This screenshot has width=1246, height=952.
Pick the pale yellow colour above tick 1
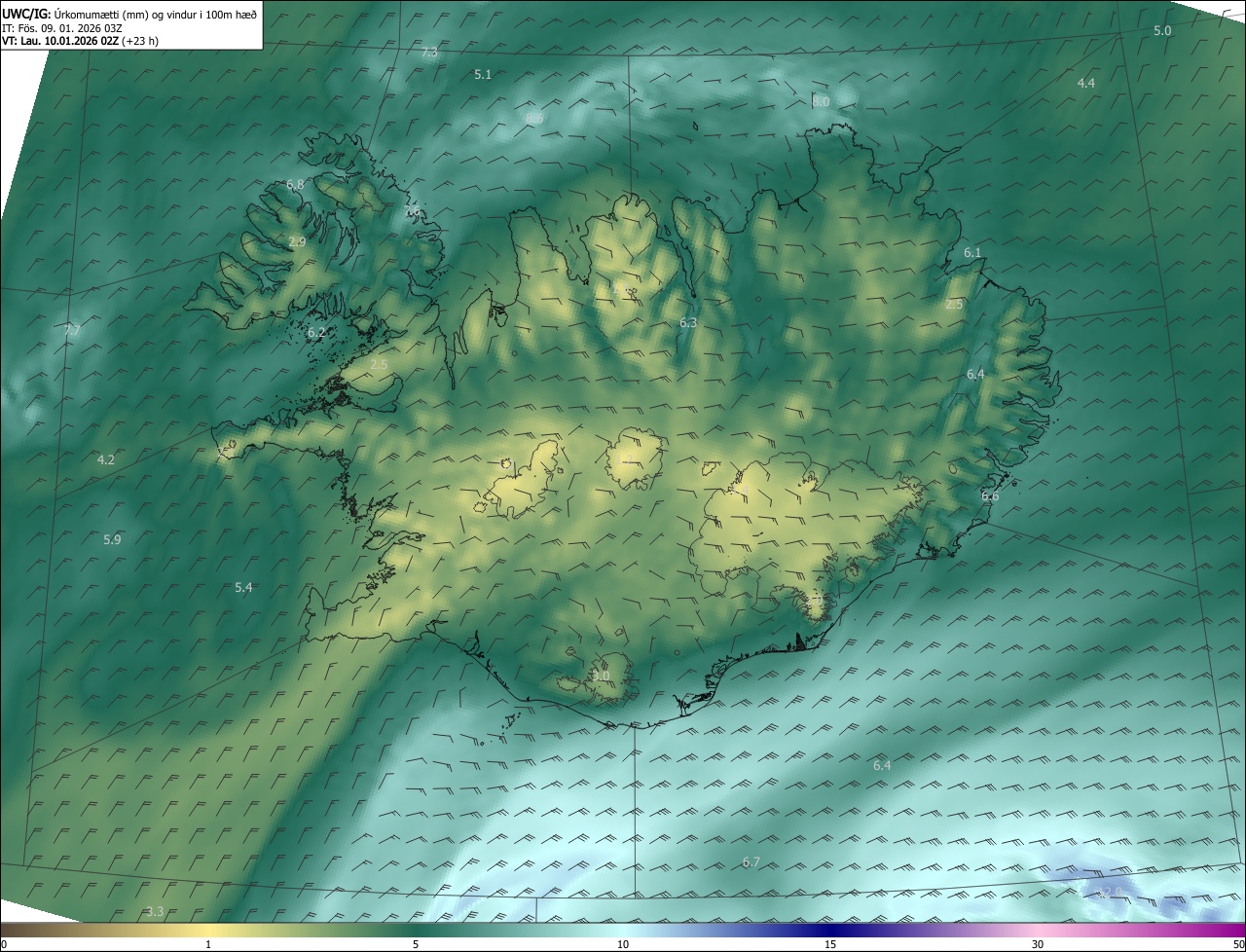(208, 931)
